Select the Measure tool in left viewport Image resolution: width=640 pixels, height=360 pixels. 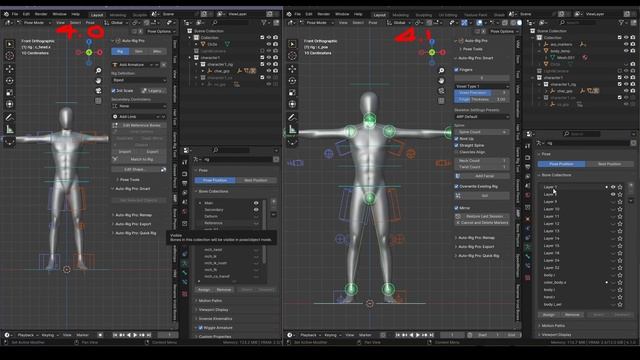click(9, 129)
